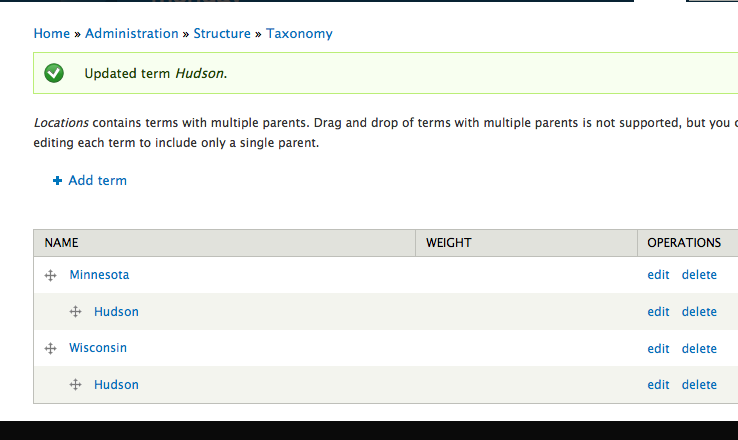Navigate to Structure breadcrumb
Image resolution: width=738 pixels, height=440 pixels.
click(222, 33)
